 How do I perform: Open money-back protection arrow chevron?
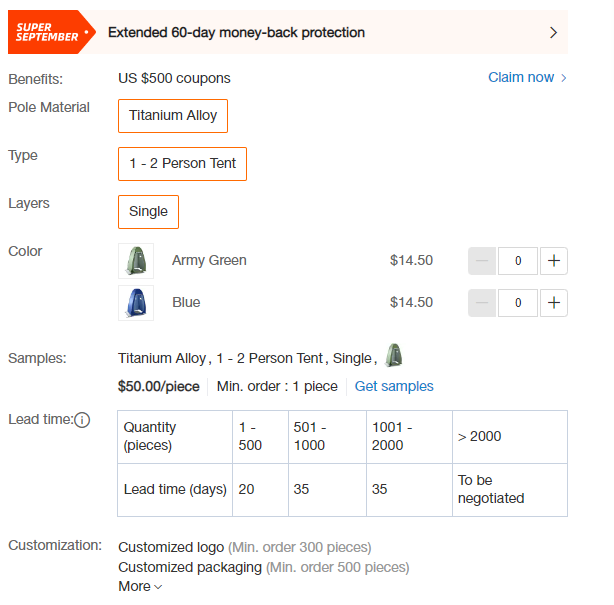[553, 33]
